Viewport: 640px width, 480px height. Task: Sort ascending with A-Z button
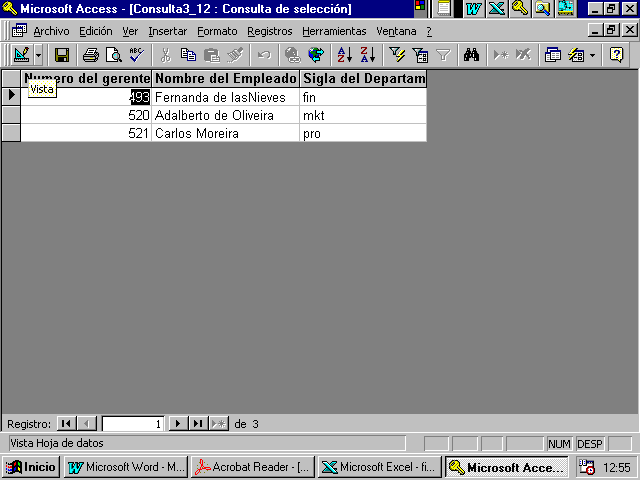pyautogui.click(x=345, y=55)
